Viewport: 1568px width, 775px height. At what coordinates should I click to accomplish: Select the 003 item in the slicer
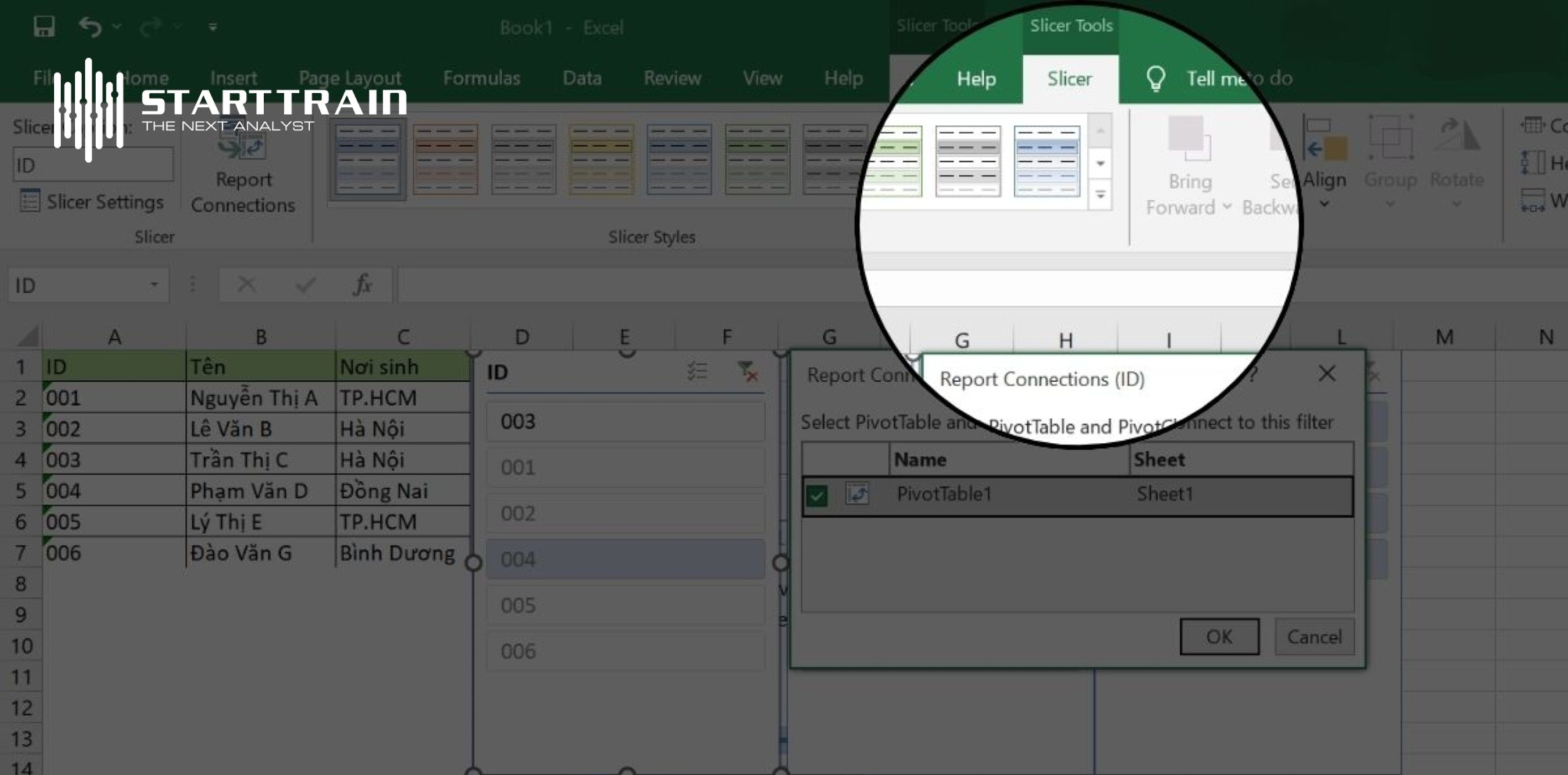[x=625, y=422]
